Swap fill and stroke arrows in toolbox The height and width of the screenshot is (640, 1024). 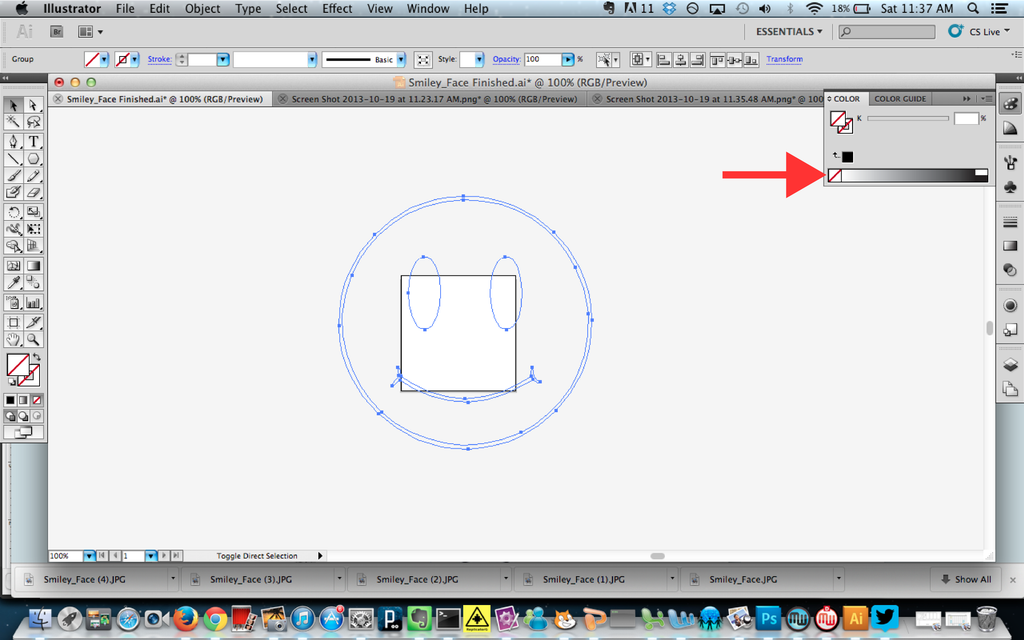coord(37,357)
